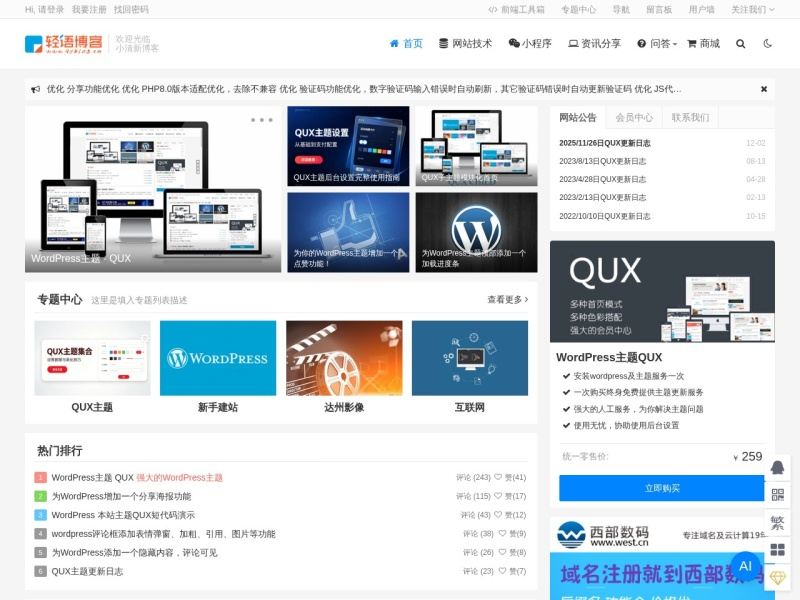This screenshot has height=600, width=800.
Task: Click 我要注册 register link
Action: pos(89,9)
